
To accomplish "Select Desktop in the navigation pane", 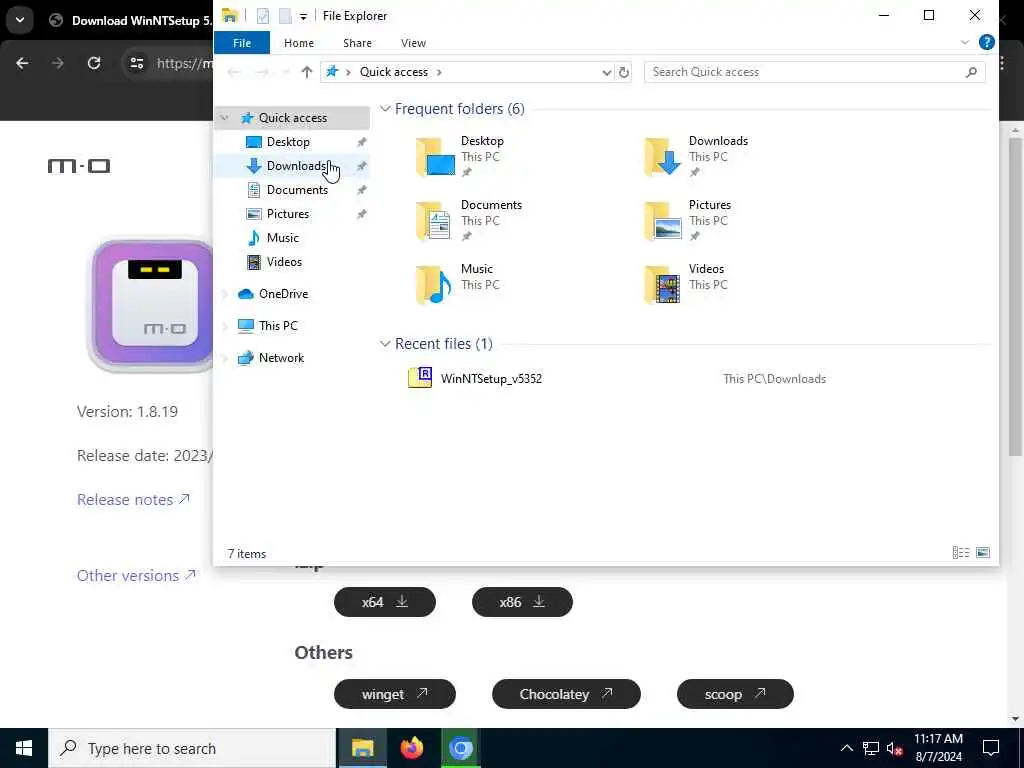I will pyautogui.click(x=288, y=142).
